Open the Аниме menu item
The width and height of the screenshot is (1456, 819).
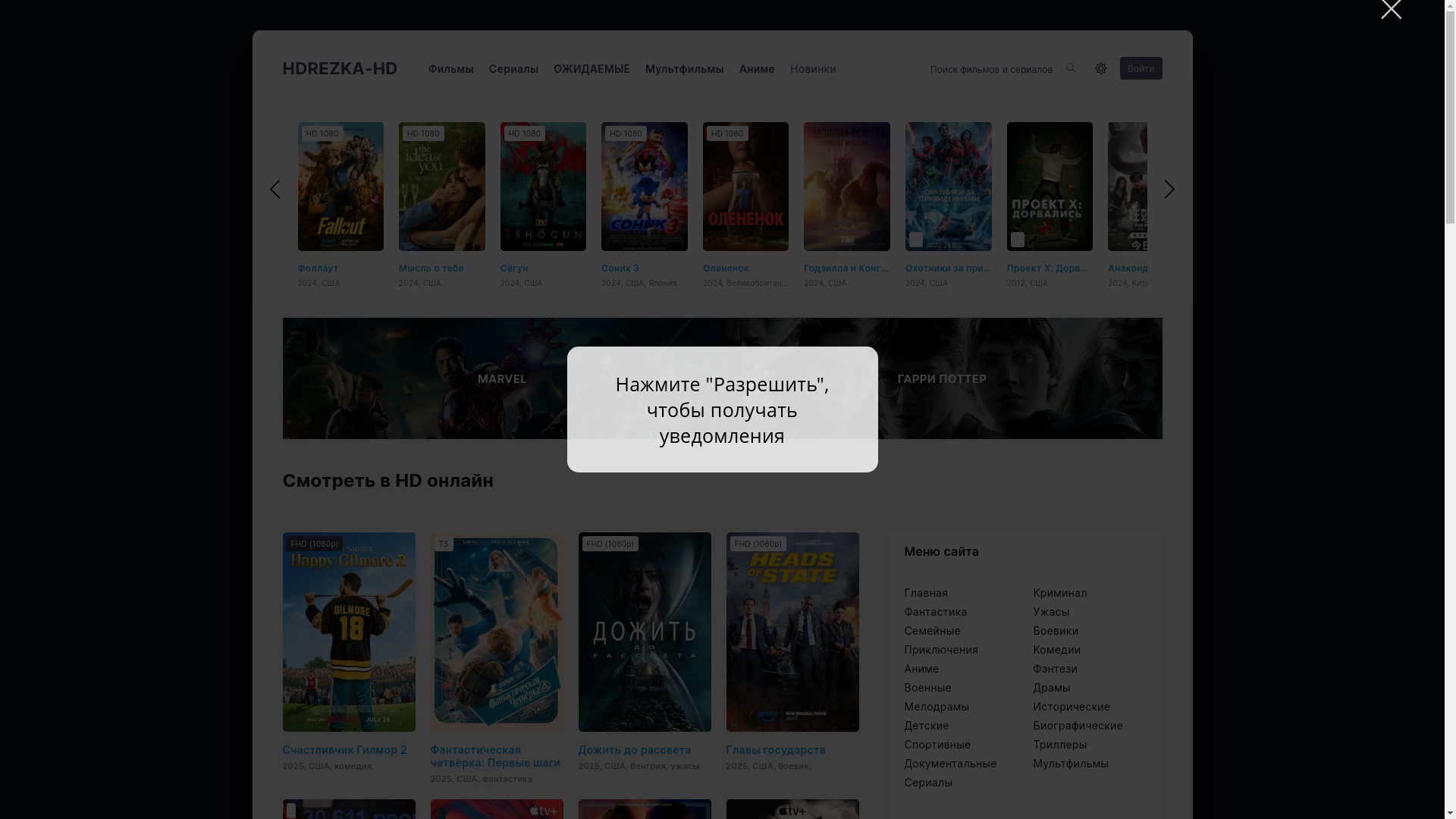point(757,69)
